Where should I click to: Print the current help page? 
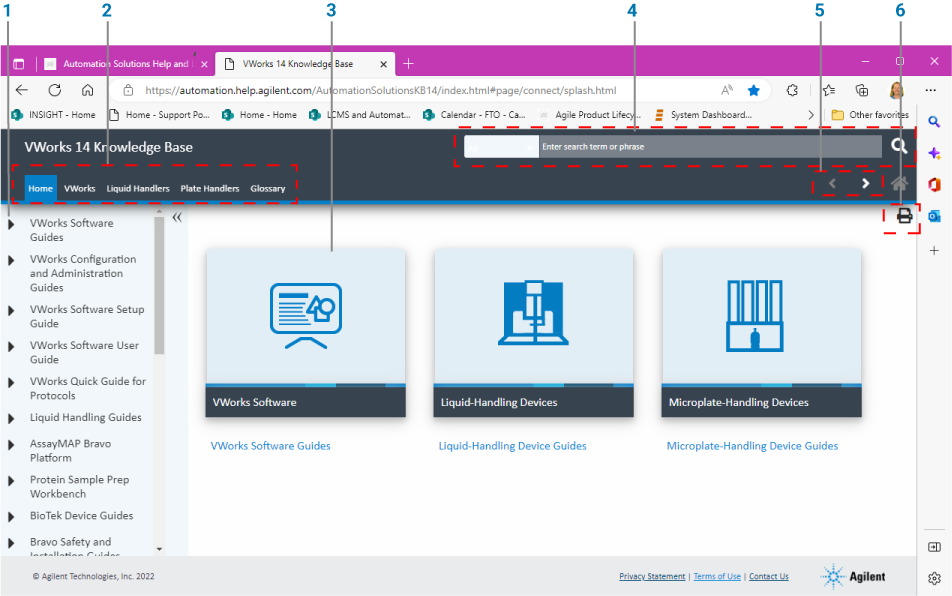904,215
